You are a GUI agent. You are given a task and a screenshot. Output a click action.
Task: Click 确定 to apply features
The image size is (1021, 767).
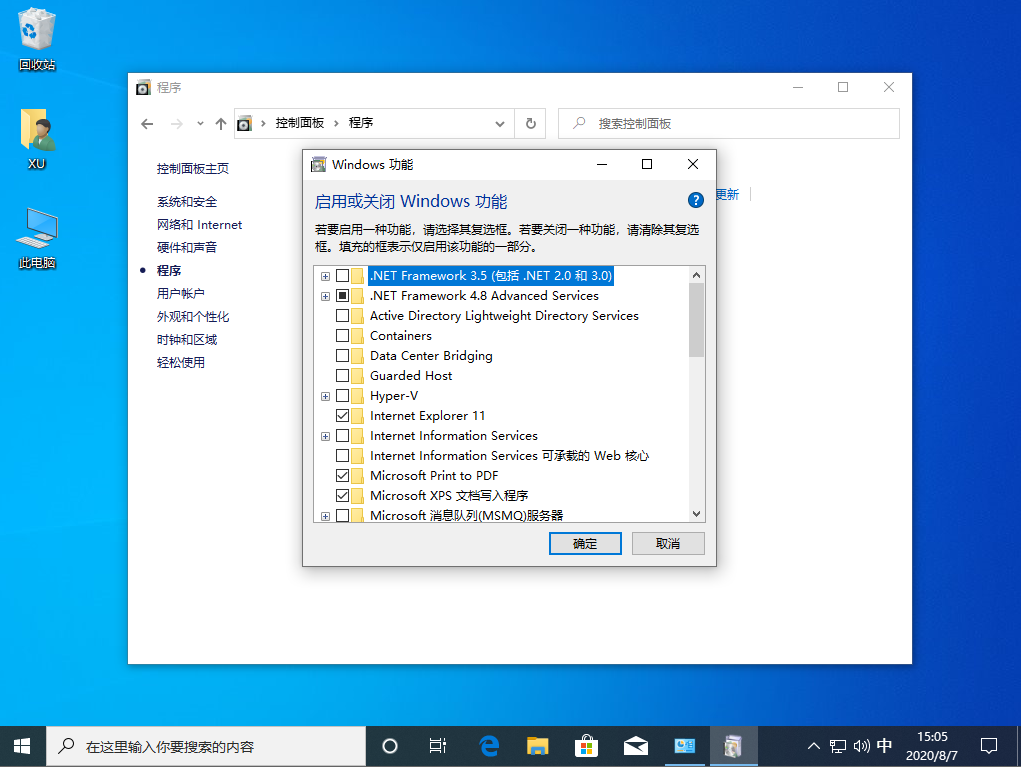click(x=585, y=544)
